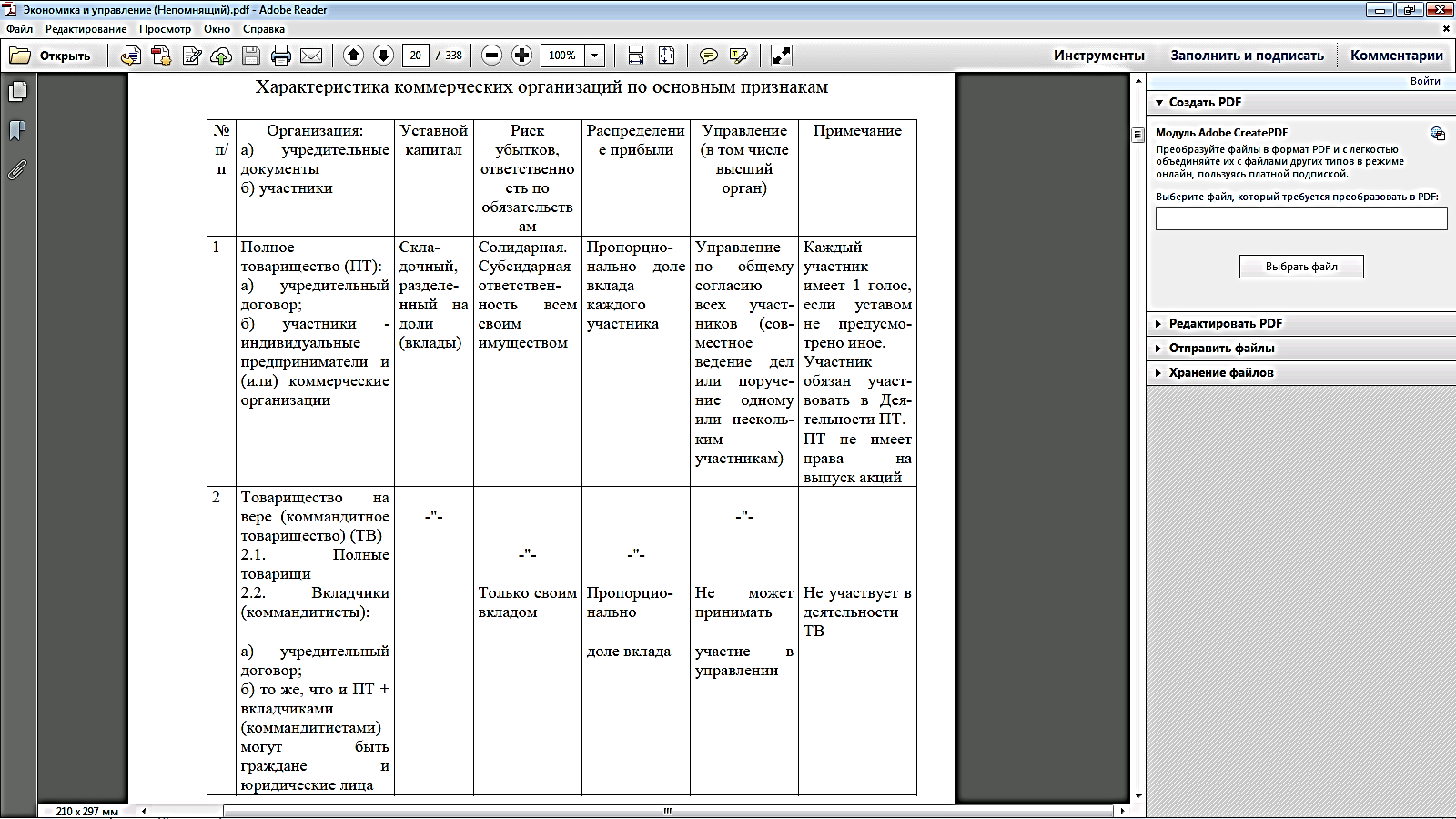The width and height of the screenshot is (1456, 819).
Task: Open the page thumbnails side panel
Action: tap(17, 92)
